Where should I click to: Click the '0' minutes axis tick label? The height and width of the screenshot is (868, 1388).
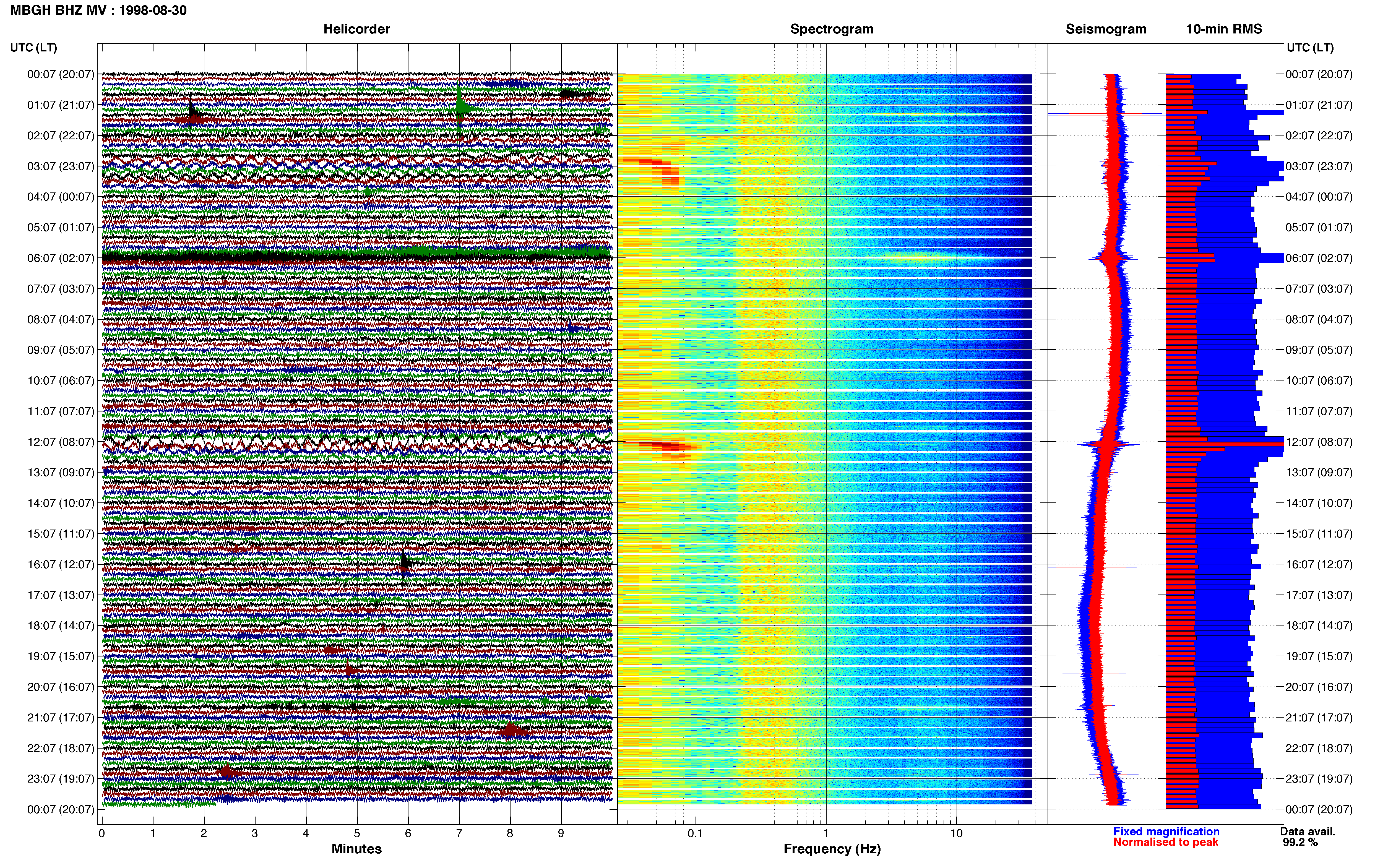[101, 833]
